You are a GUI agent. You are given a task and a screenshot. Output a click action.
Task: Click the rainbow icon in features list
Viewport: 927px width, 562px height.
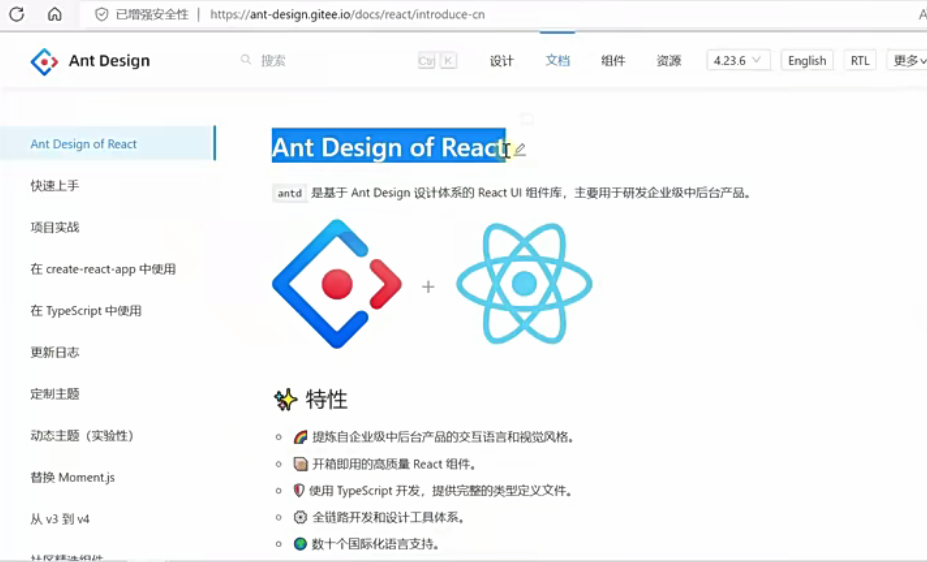[x=300, y=437]
